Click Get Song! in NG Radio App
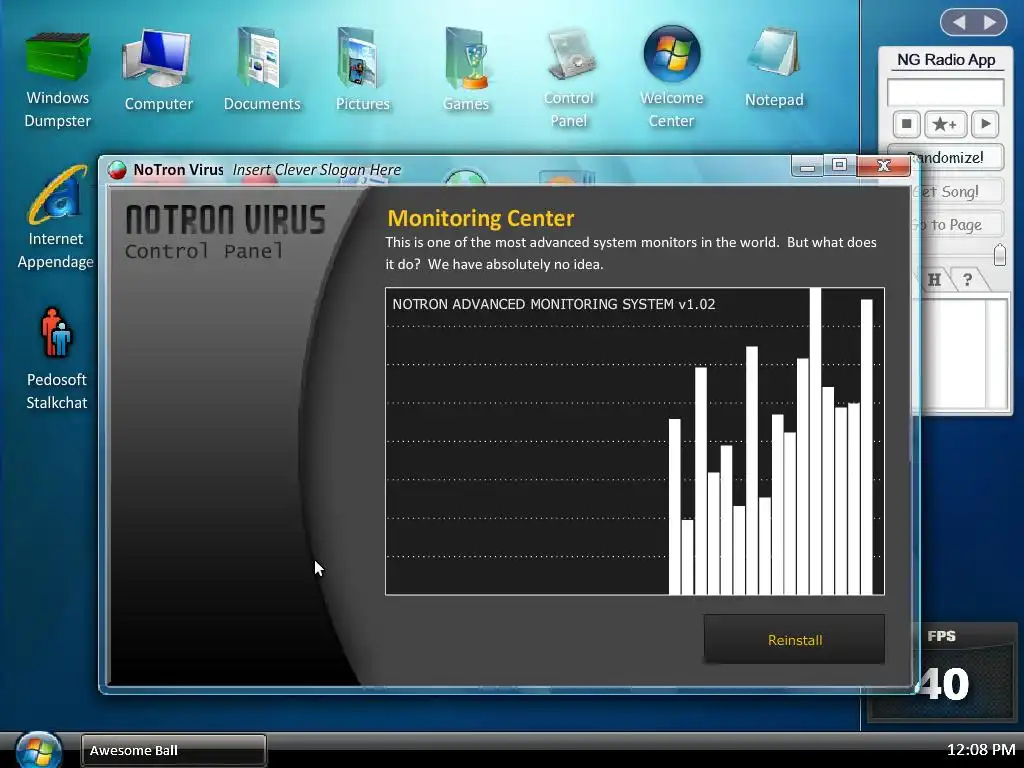This screenshot has width=1024, height=768. point(957,191)
